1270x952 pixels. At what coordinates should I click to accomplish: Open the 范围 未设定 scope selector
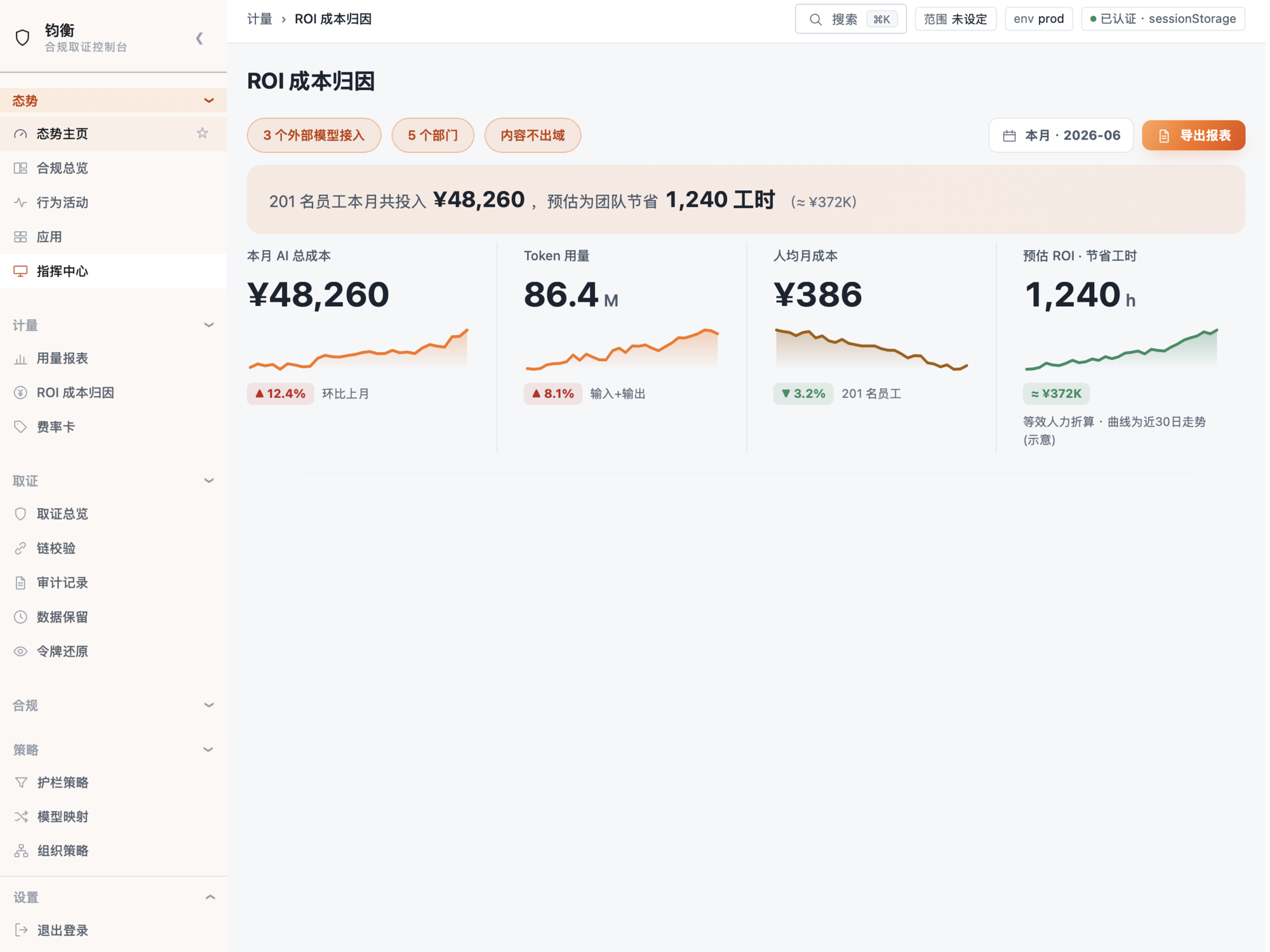tap(956, 19)
